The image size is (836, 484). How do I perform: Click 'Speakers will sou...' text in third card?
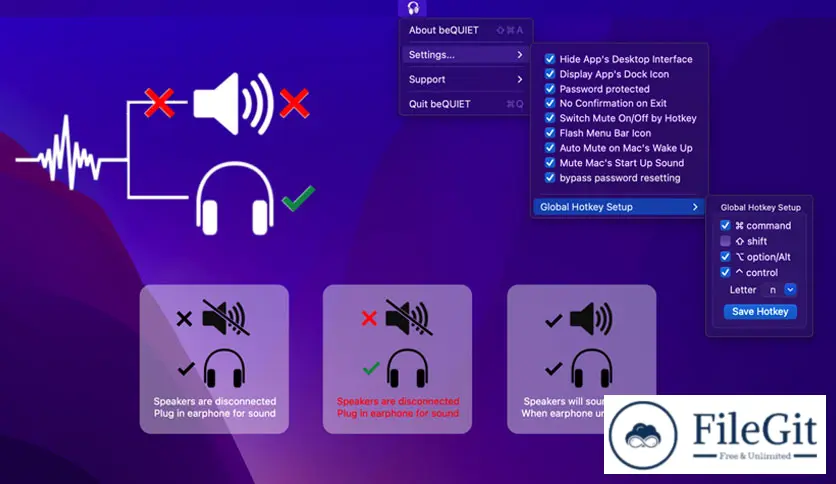(x=564, y=401)
